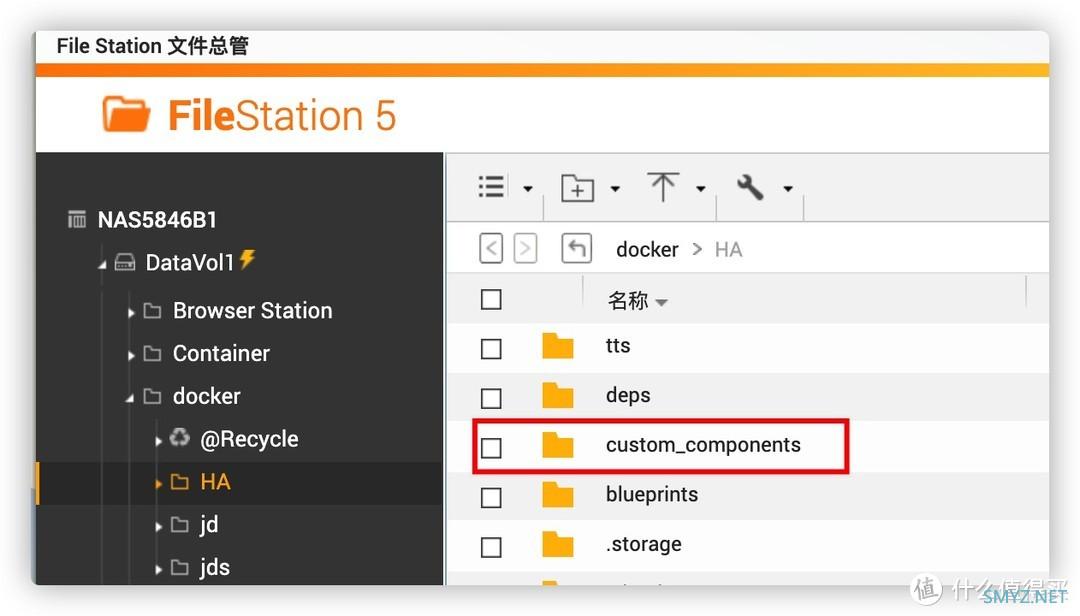Open @Recycle in the sidebar

click(x=249, y=439)
